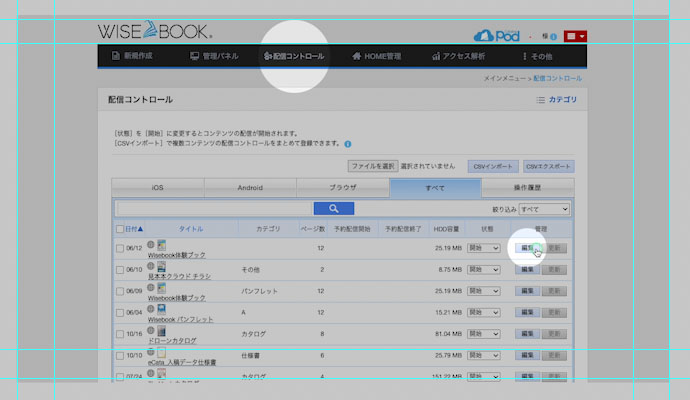Click the CSVインポート button
Viewport: 690px width, 400px height.
pos(492,165)
